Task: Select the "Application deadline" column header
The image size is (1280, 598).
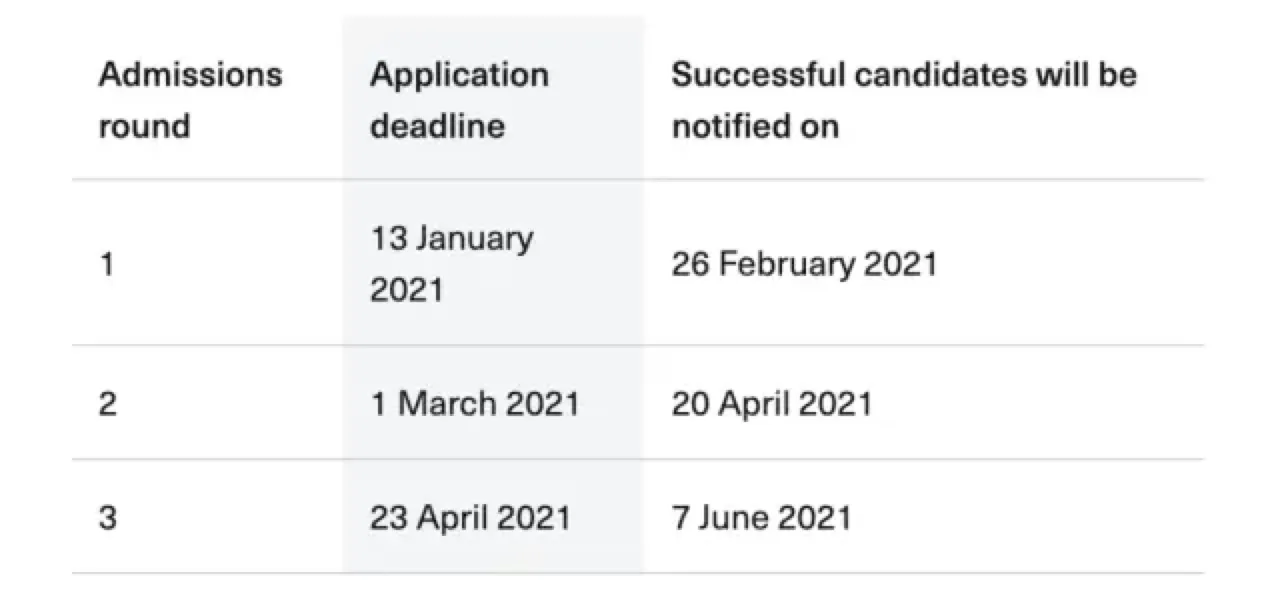Action: [459, 100]
